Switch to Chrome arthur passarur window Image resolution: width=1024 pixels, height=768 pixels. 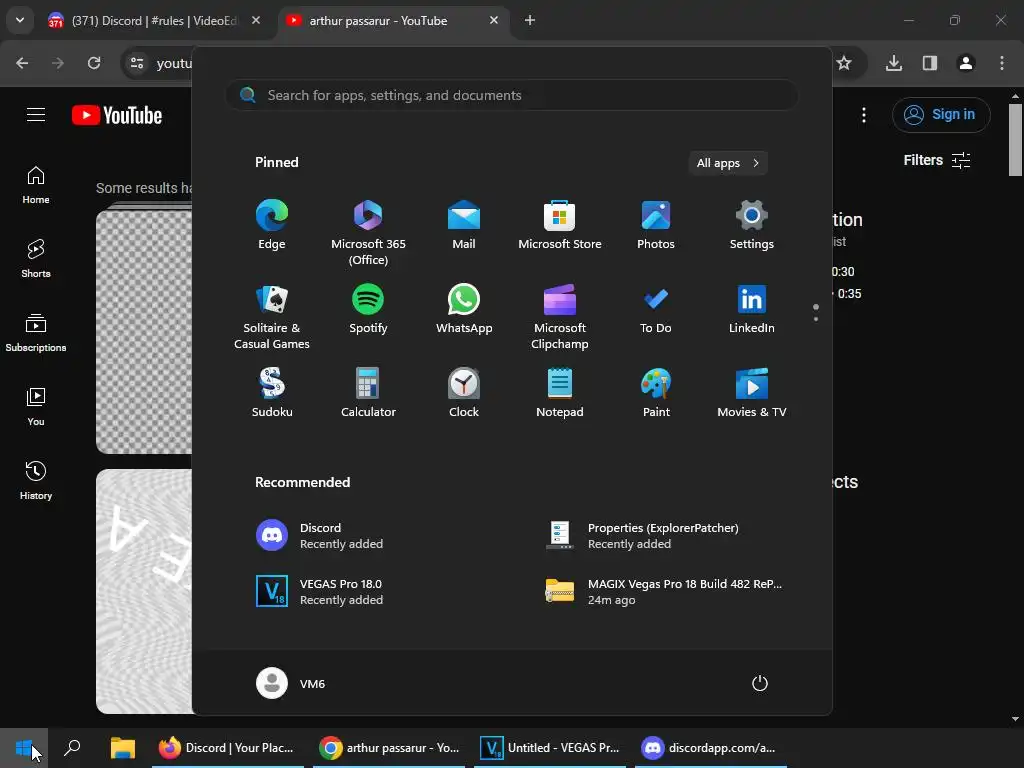click(x=389, y=748)
